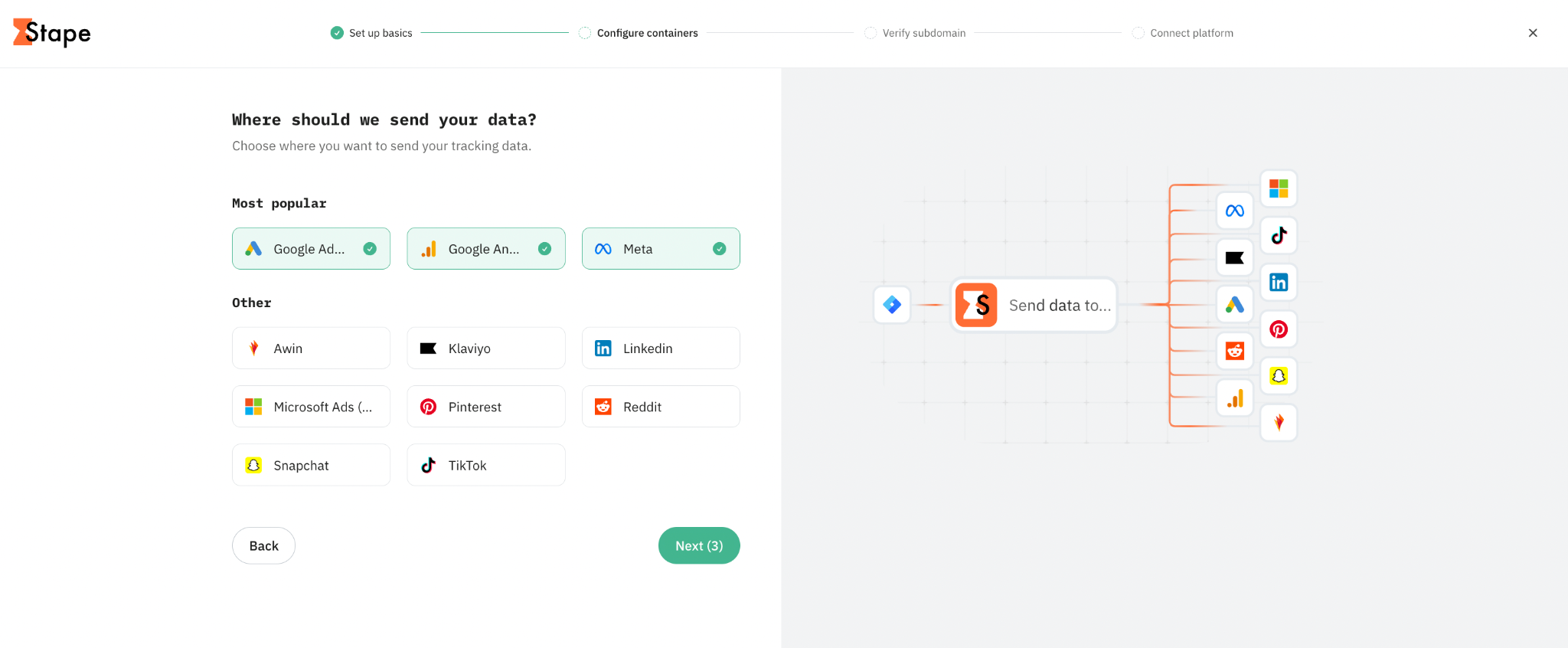Screen dimensions: 1568x648
Task: Click the Google Ads icon in the diagram
Action: (x=1235, y=305)
